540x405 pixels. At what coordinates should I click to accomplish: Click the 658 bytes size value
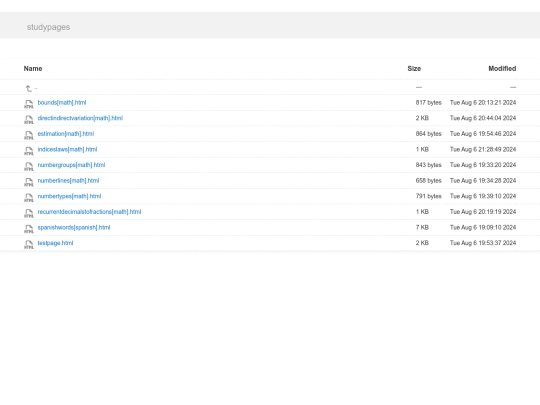click(x=428, y=180)
